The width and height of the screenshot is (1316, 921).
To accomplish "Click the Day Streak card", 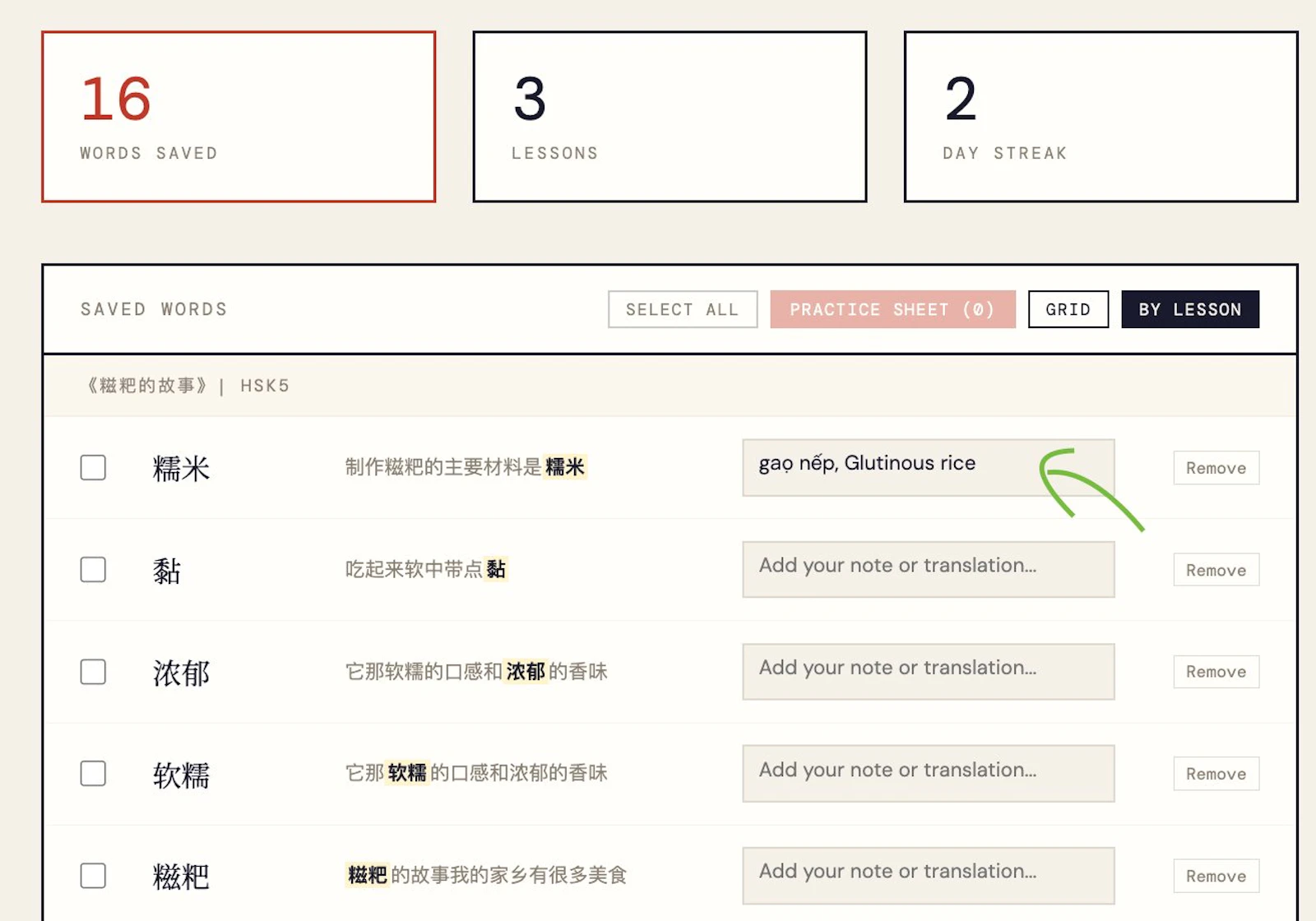I will 1101,115.
